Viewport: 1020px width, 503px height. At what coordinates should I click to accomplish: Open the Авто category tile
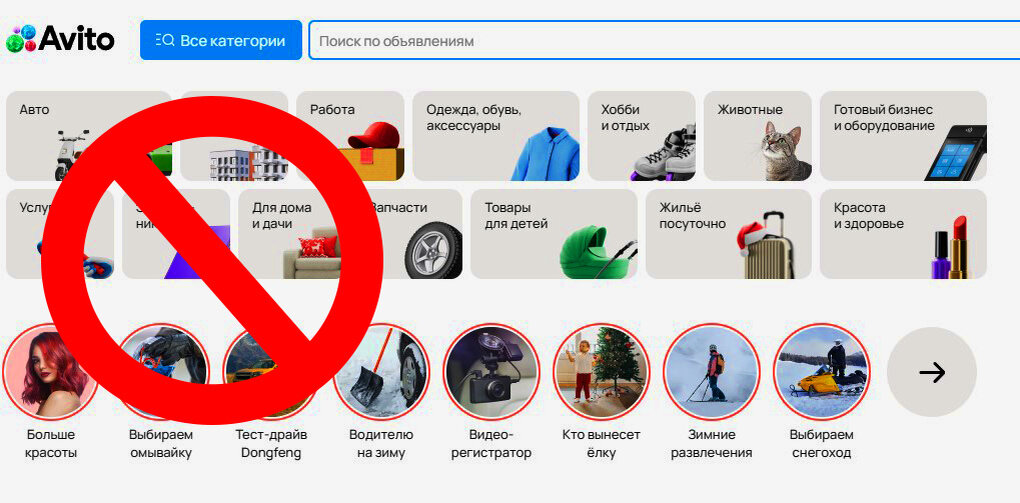pyautogui.click(x=88, y=136)
